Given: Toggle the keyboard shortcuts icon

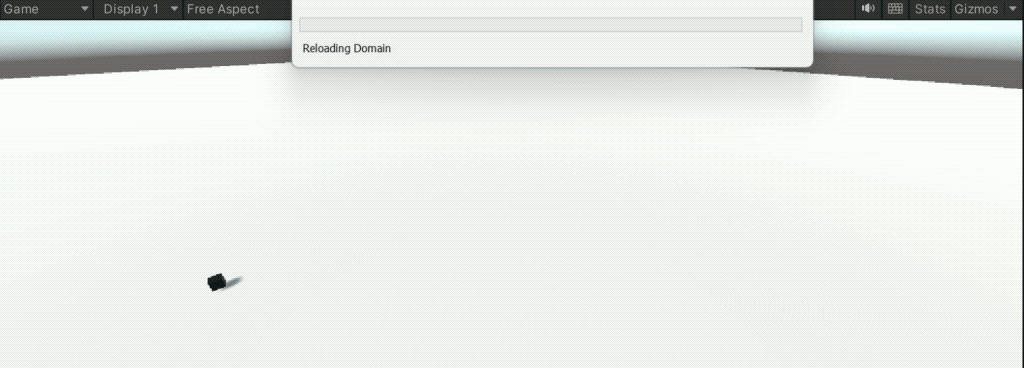Looking at the screenshot, I should pyautogui.click(x=895, y=8).
